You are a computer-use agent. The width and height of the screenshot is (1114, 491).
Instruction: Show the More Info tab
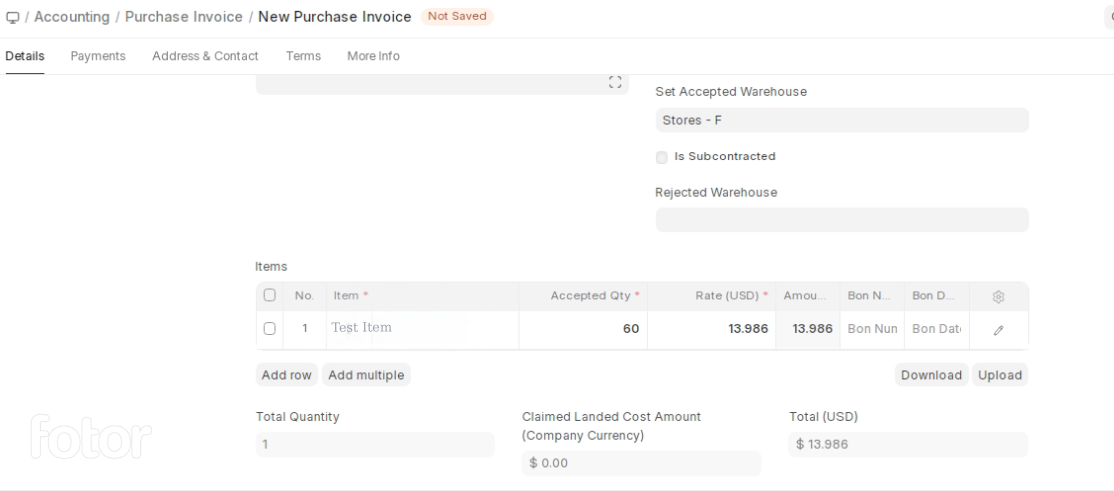(x=373, y=56)
